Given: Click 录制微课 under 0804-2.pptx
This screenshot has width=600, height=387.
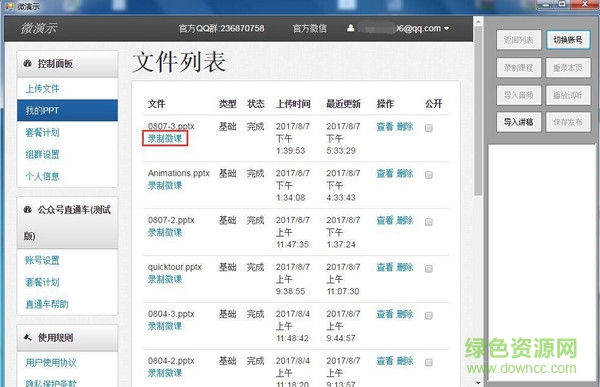Looking at the screenshot, I should coord(165,373).
